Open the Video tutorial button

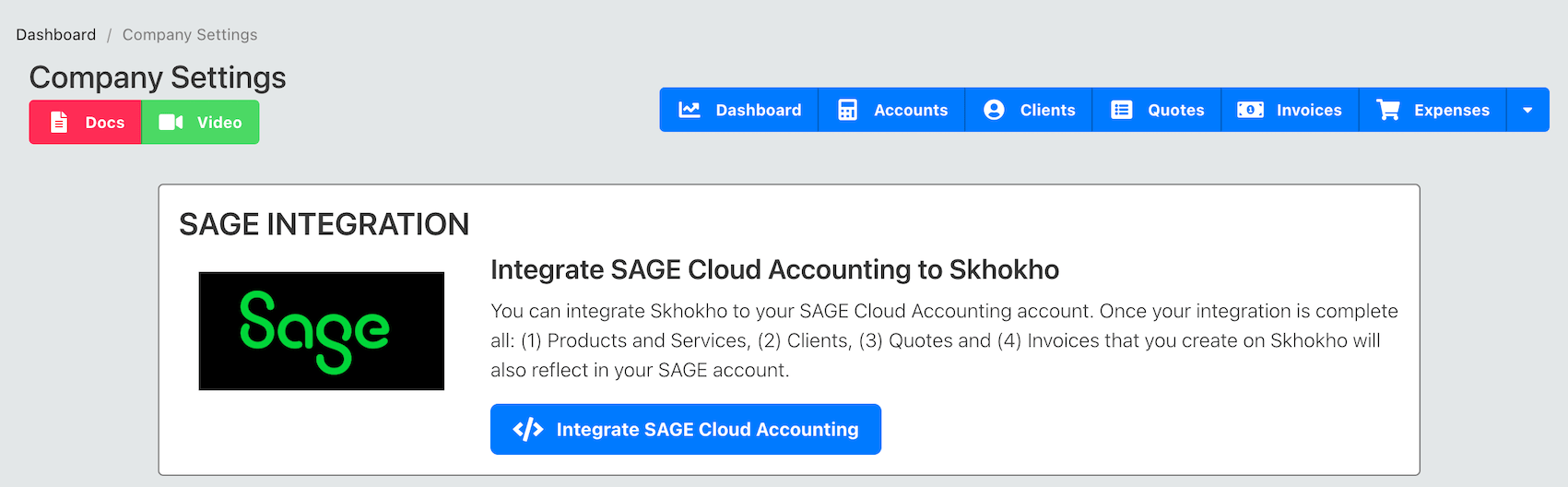click(x=200, y=123)
